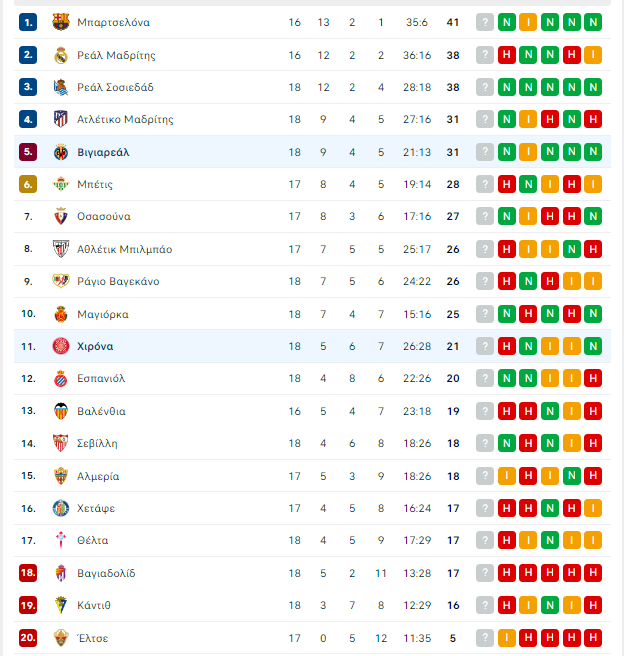Click the Barcelona club crest icon
The width and height of the screenshot is (624, 656).
[61, 22]
